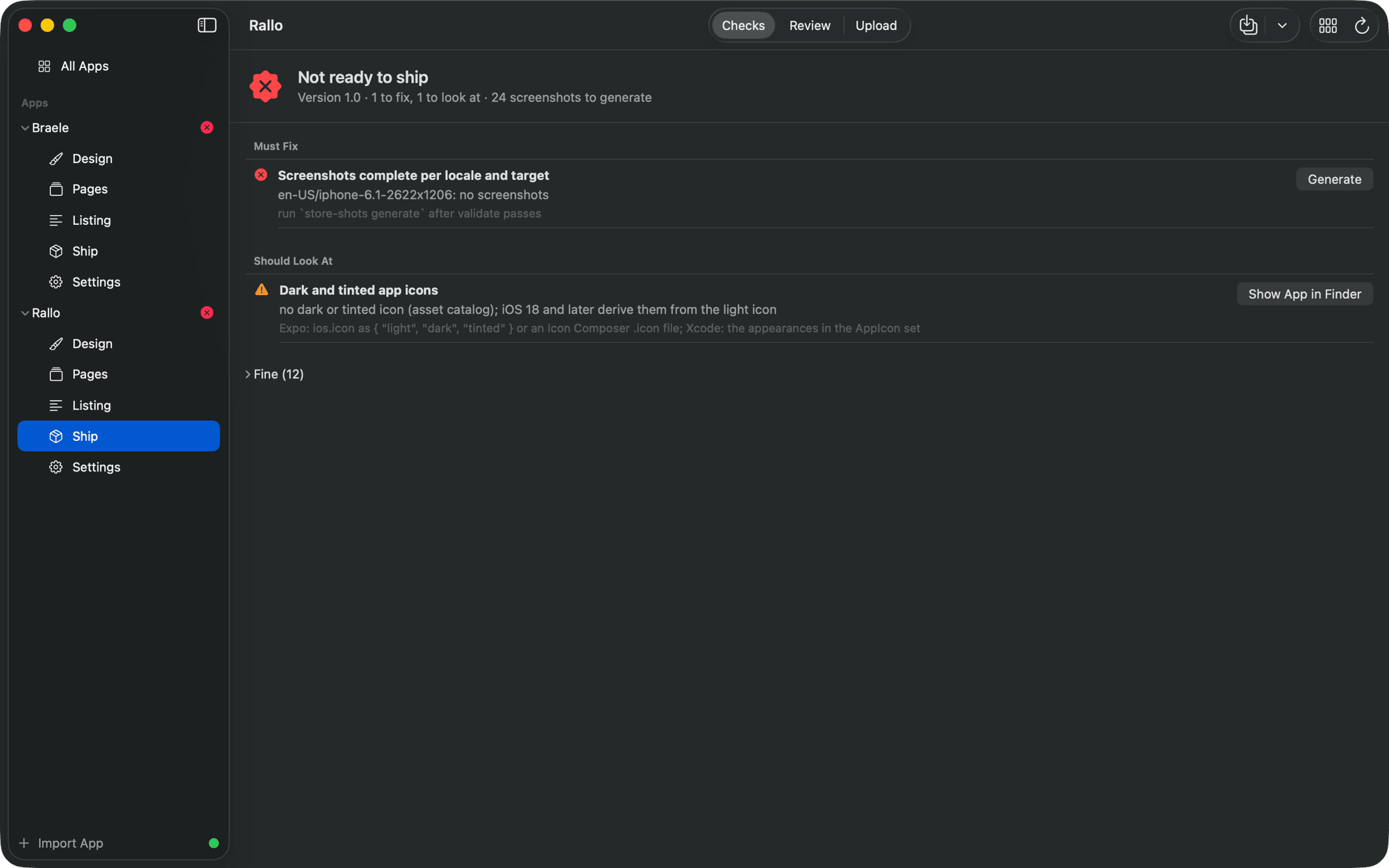1389x868 pixels.
Task: Click the Pages icon under Braele
Action: click(x=56, y=189)
